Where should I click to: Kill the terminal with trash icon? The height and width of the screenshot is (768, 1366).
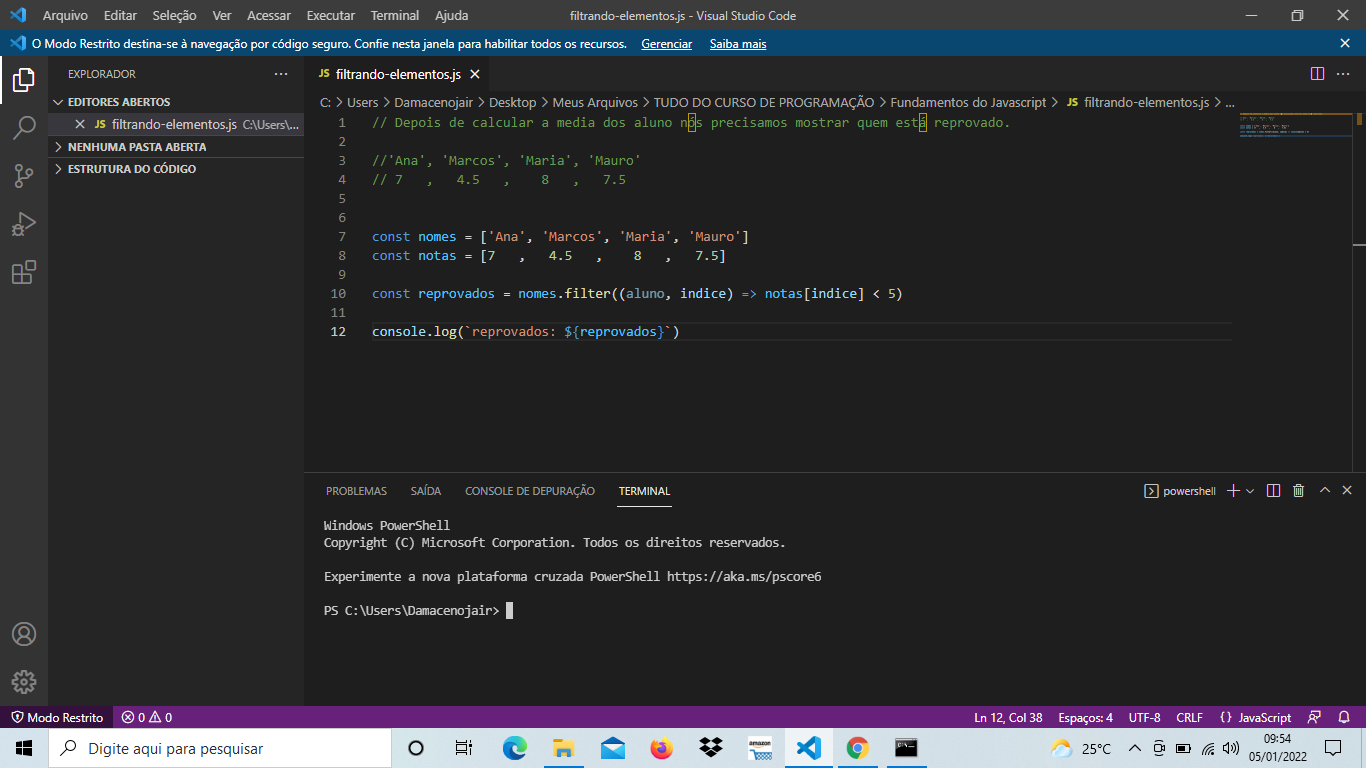coord(1298,491)
